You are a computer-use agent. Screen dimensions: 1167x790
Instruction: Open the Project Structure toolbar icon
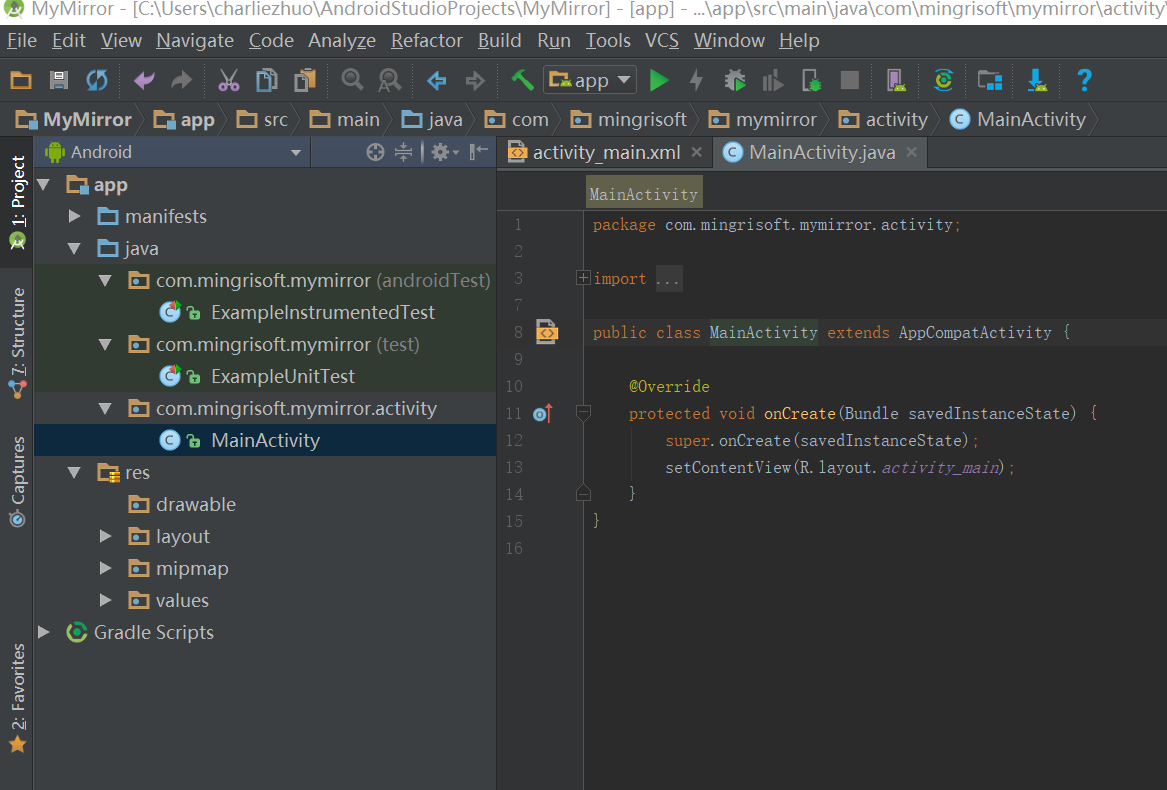coord(990,80)
